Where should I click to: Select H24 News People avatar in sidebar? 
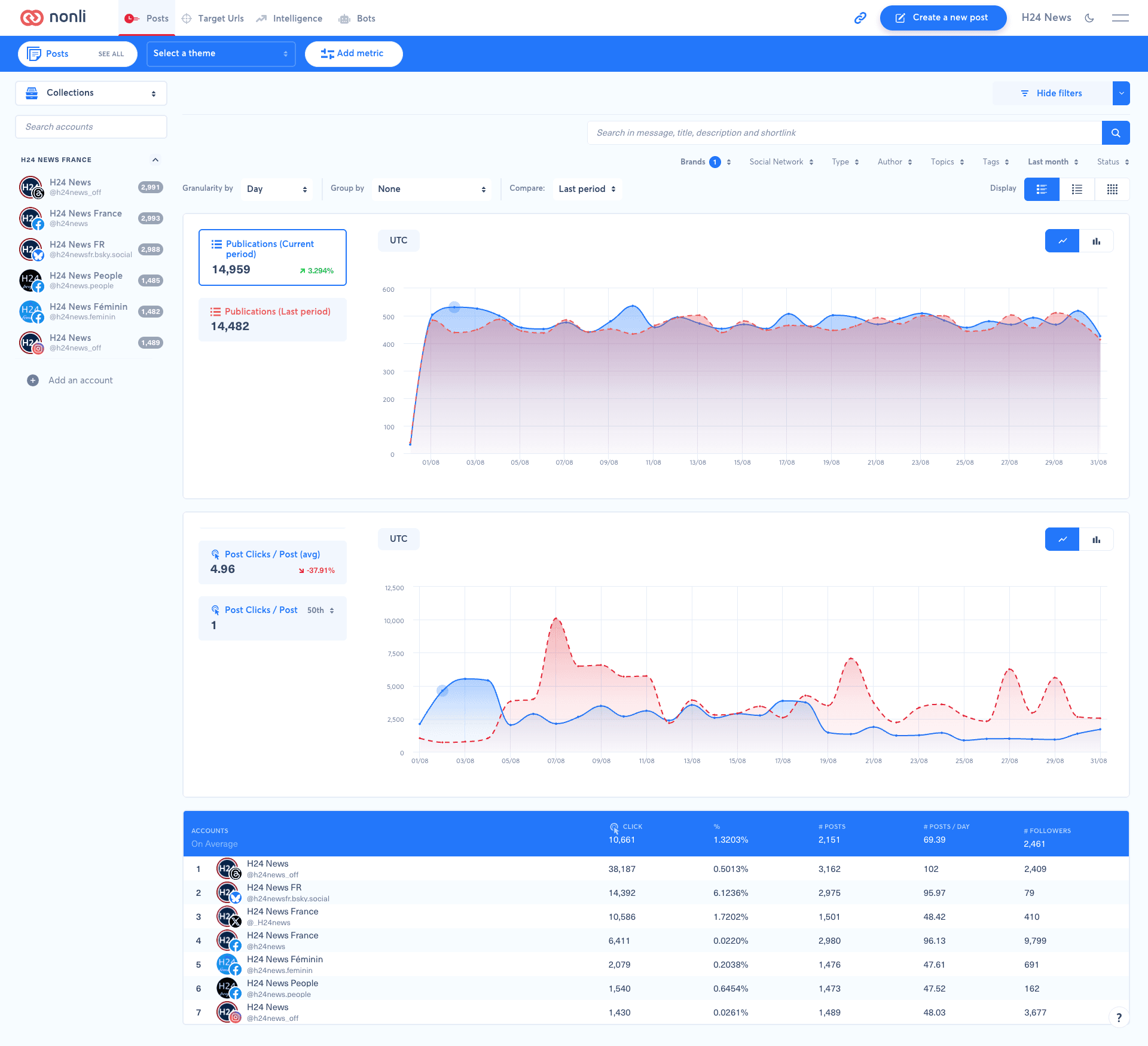tap(31, 280)
